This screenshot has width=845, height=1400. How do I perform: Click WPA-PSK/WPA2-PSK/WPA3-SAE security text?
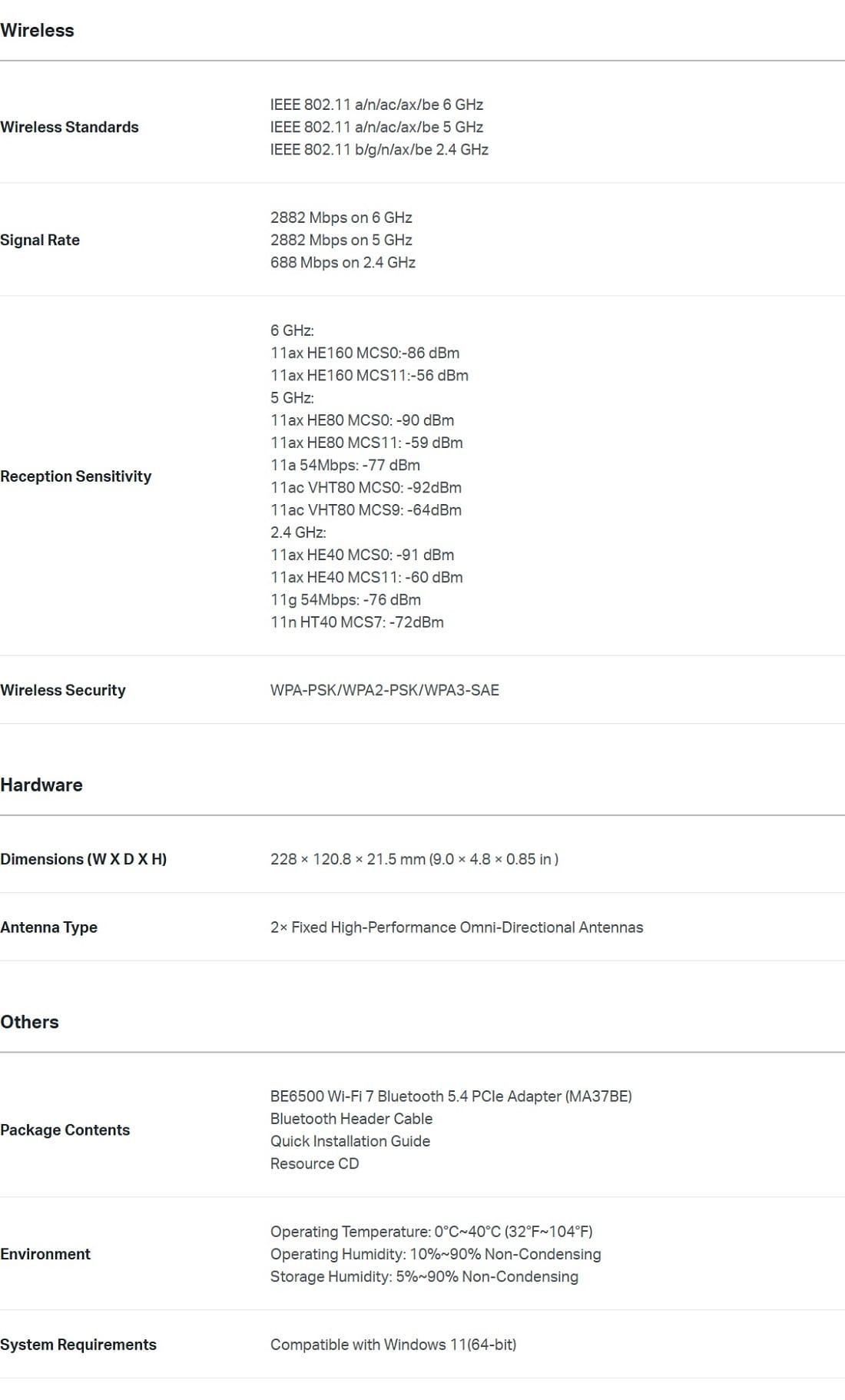[384, 690]
